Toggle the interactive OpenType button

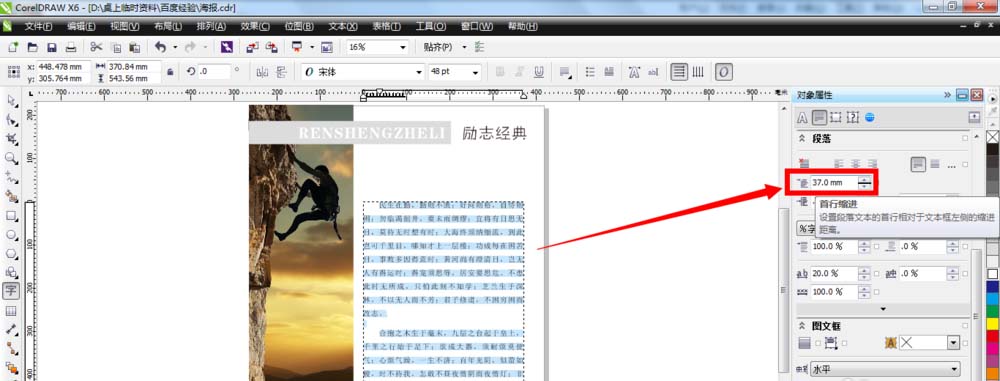tap(723, 72)
